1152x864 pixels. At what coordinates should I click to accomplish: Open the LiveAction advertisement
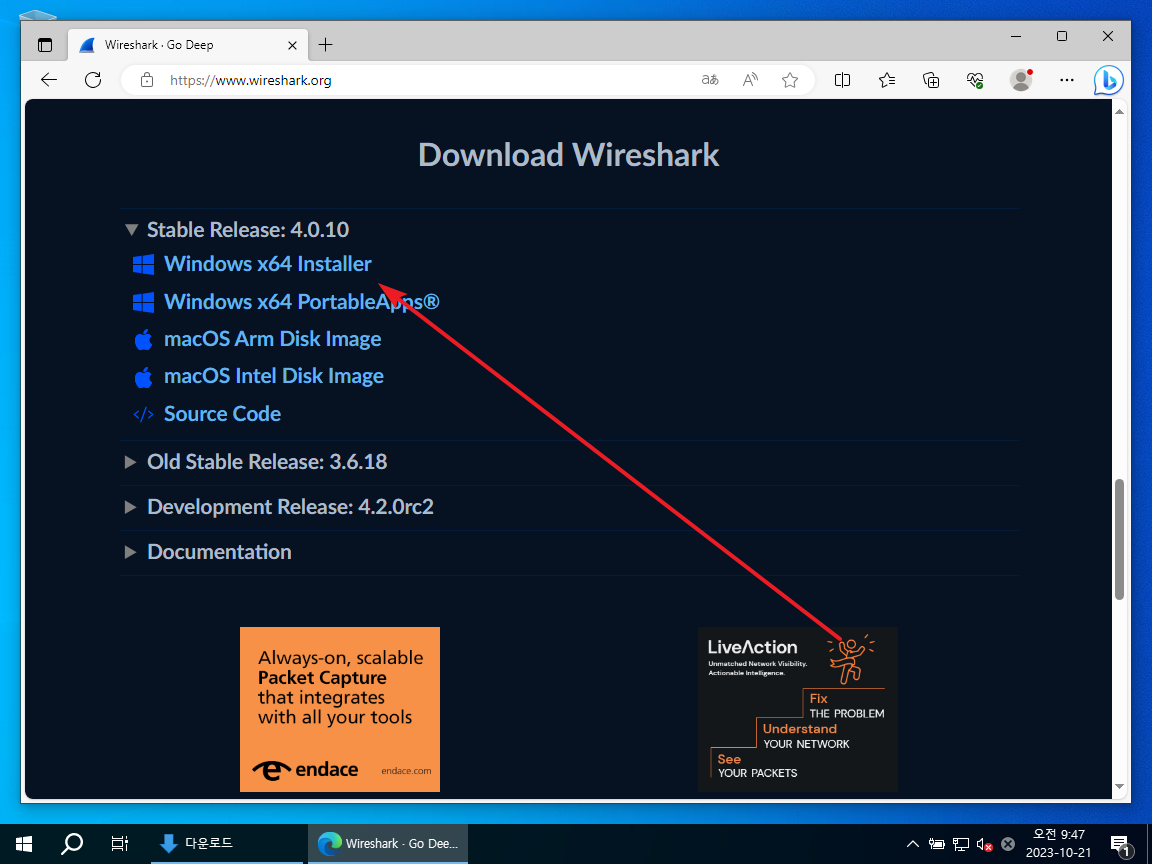[x=798, y=710]
